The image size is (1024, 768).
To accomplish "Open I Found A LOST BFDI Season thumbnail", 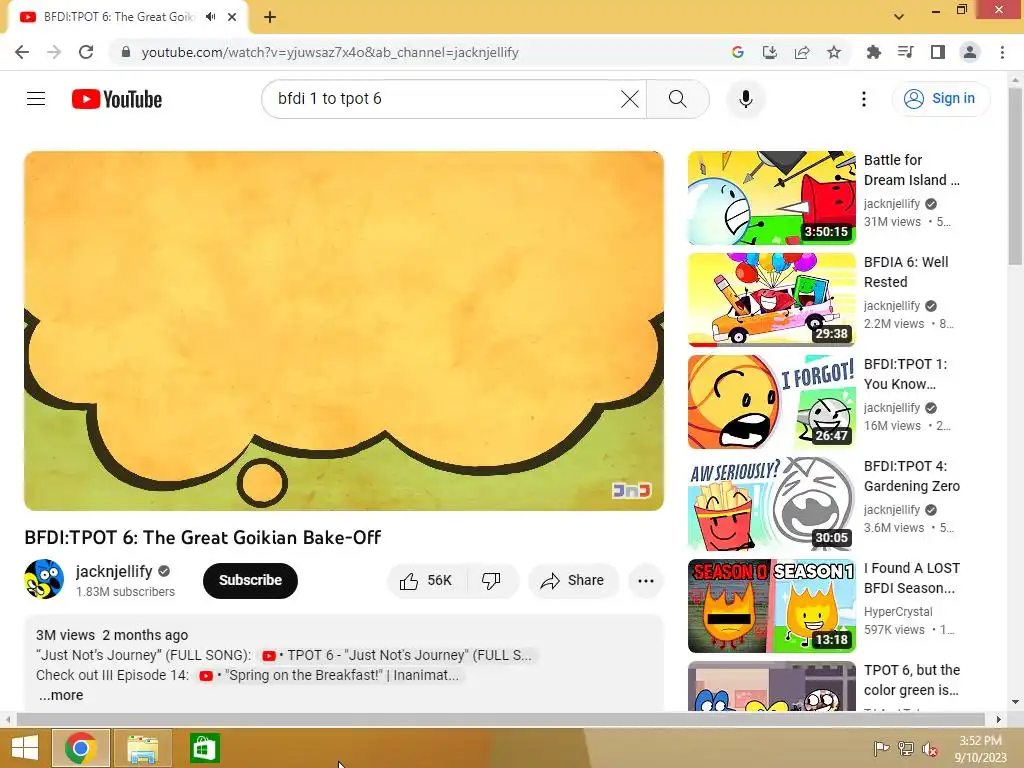I will 772,605.
